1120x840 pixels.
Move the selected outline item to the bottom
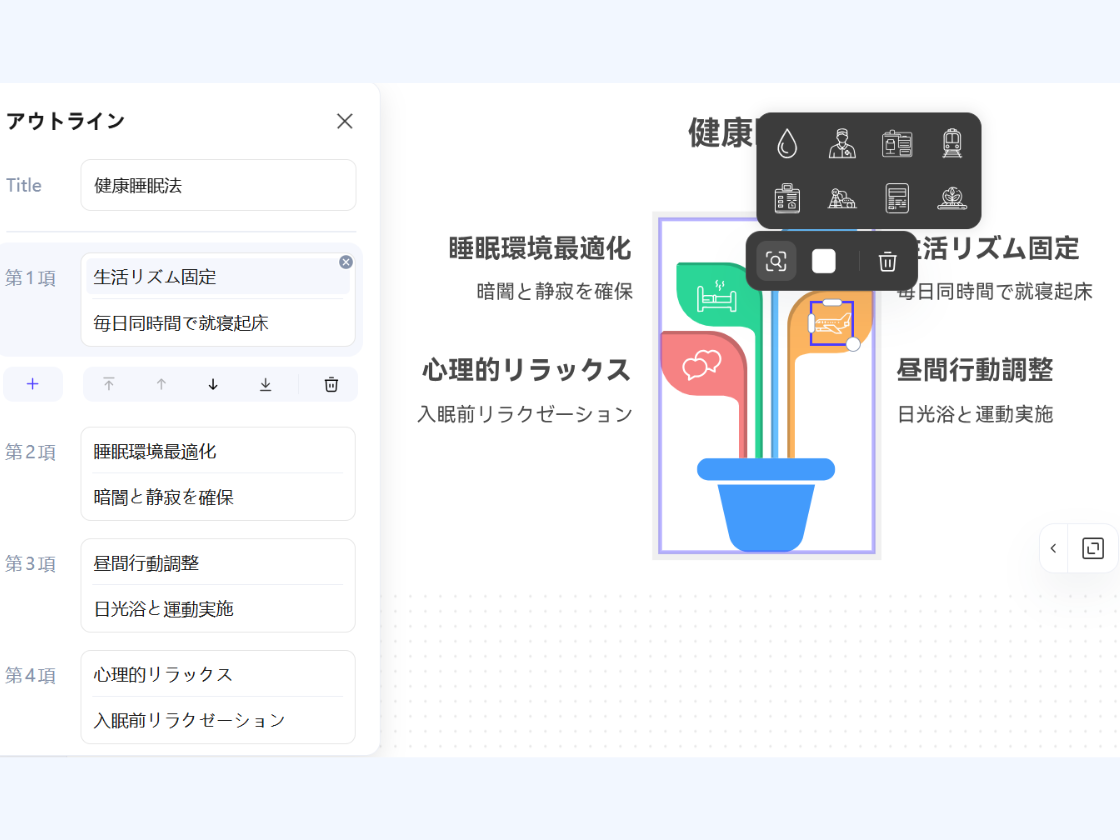tap(264, 384)
